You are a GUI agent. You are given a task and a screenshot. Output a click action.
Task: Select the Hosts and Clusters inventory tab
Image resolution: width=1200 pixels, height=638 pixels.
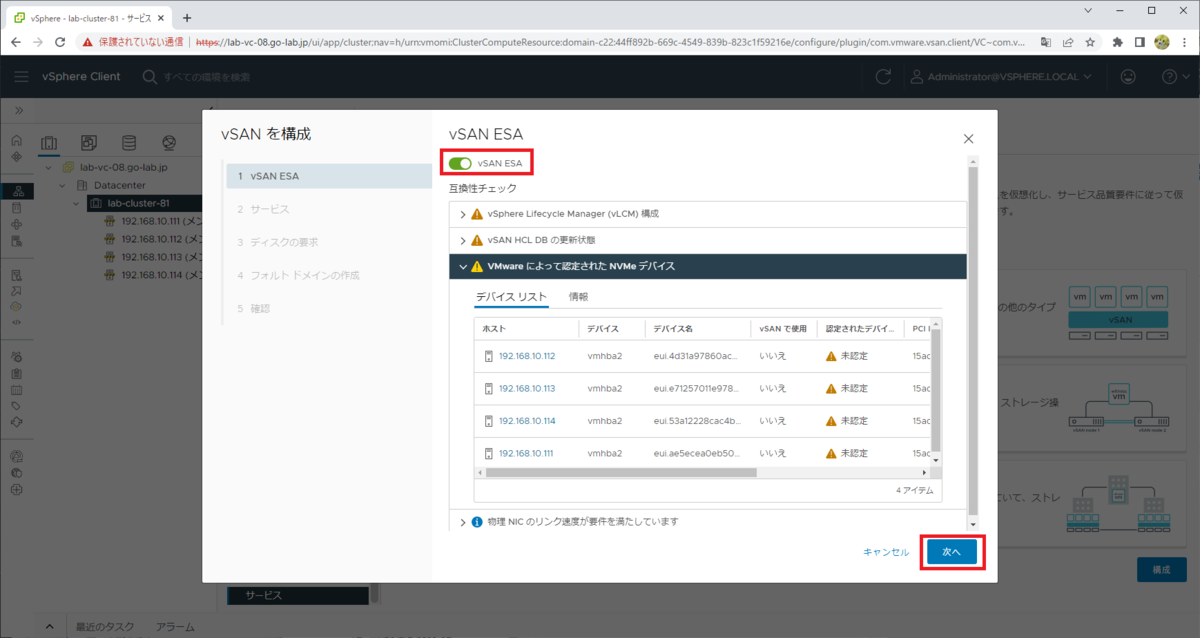tap(49, 143)
